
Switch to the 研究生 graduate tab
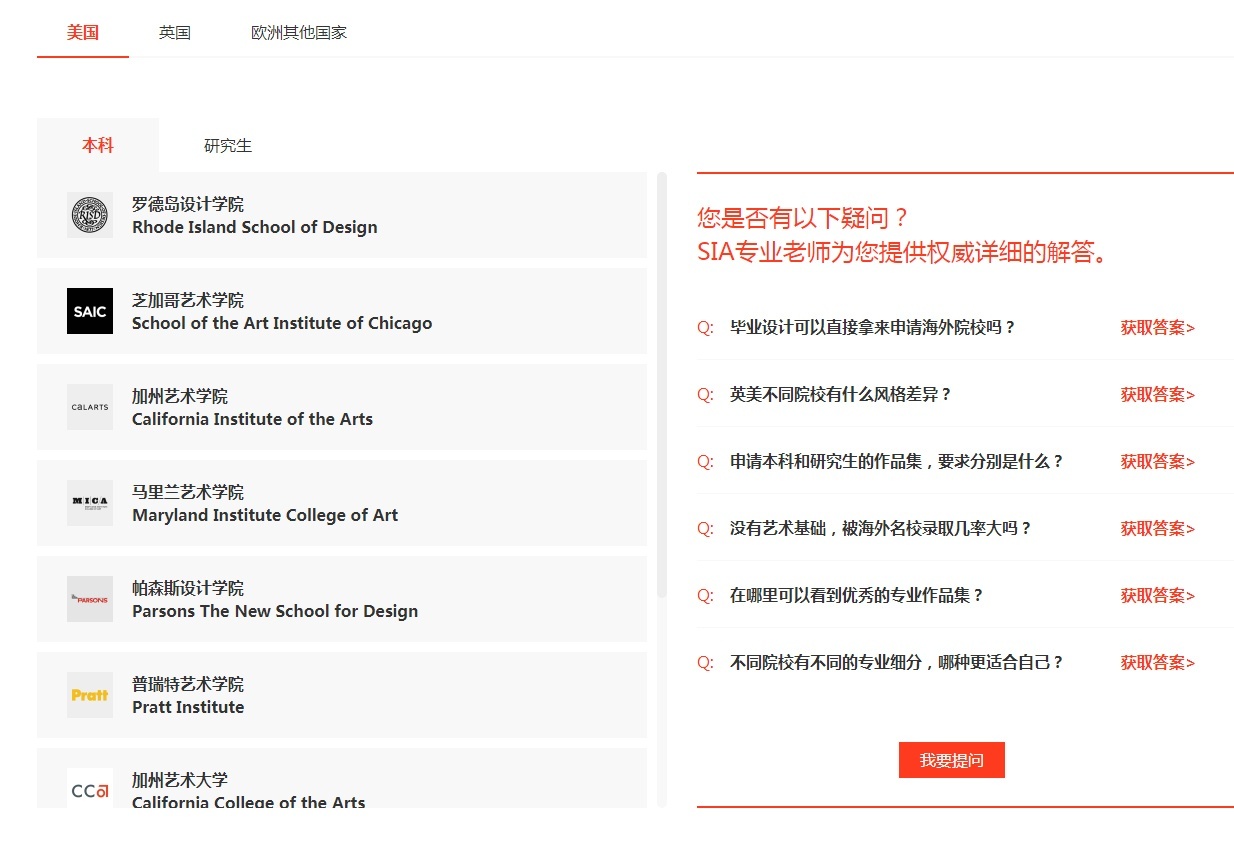tap(228, 146)
